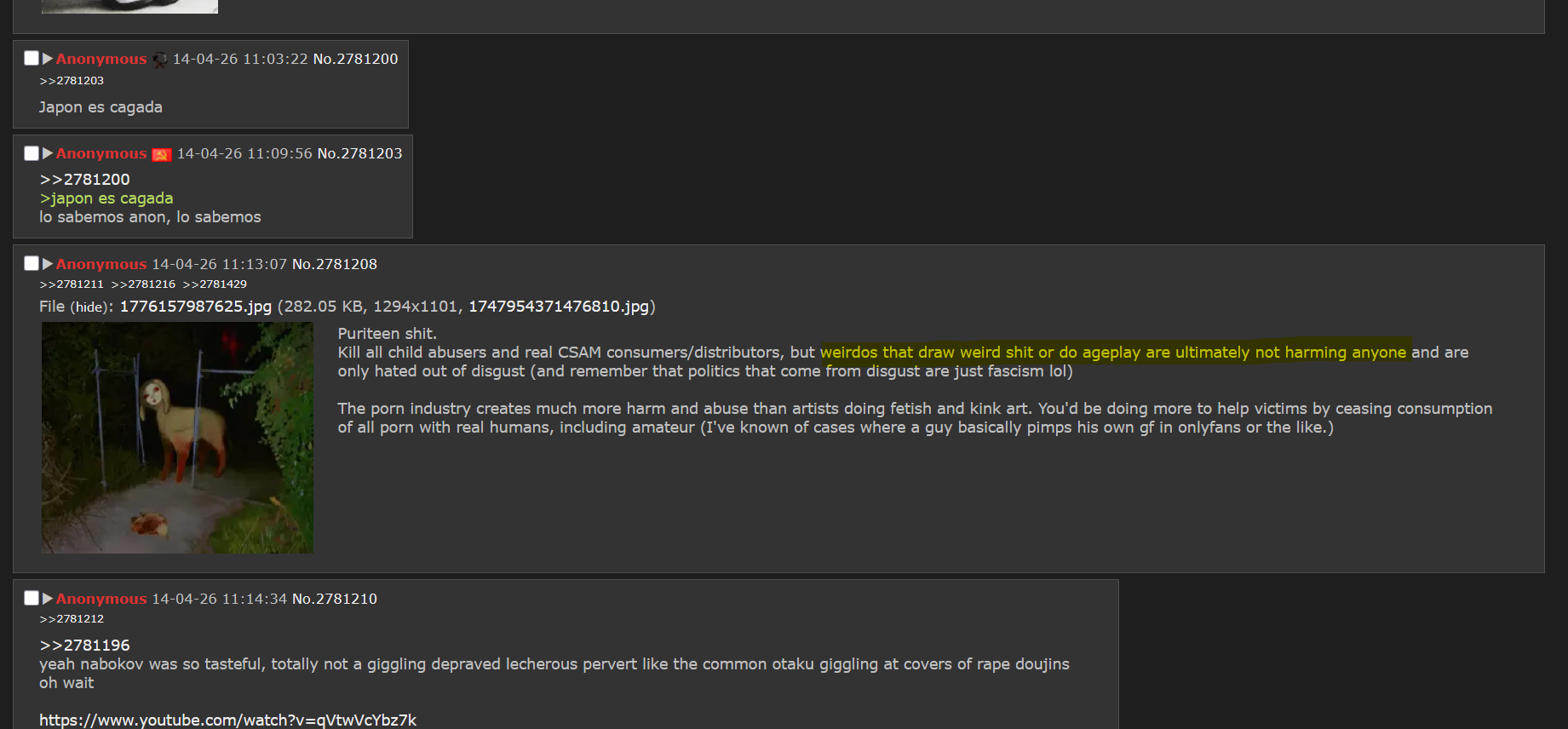The height and width of the screenshot is (729, 1568).
Task: Open the post menu arrow for No.2781200
Action: (x=48, y=59)
